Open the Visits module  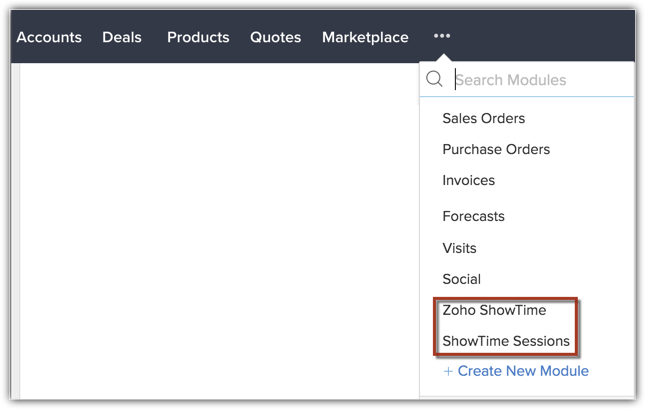459,248
